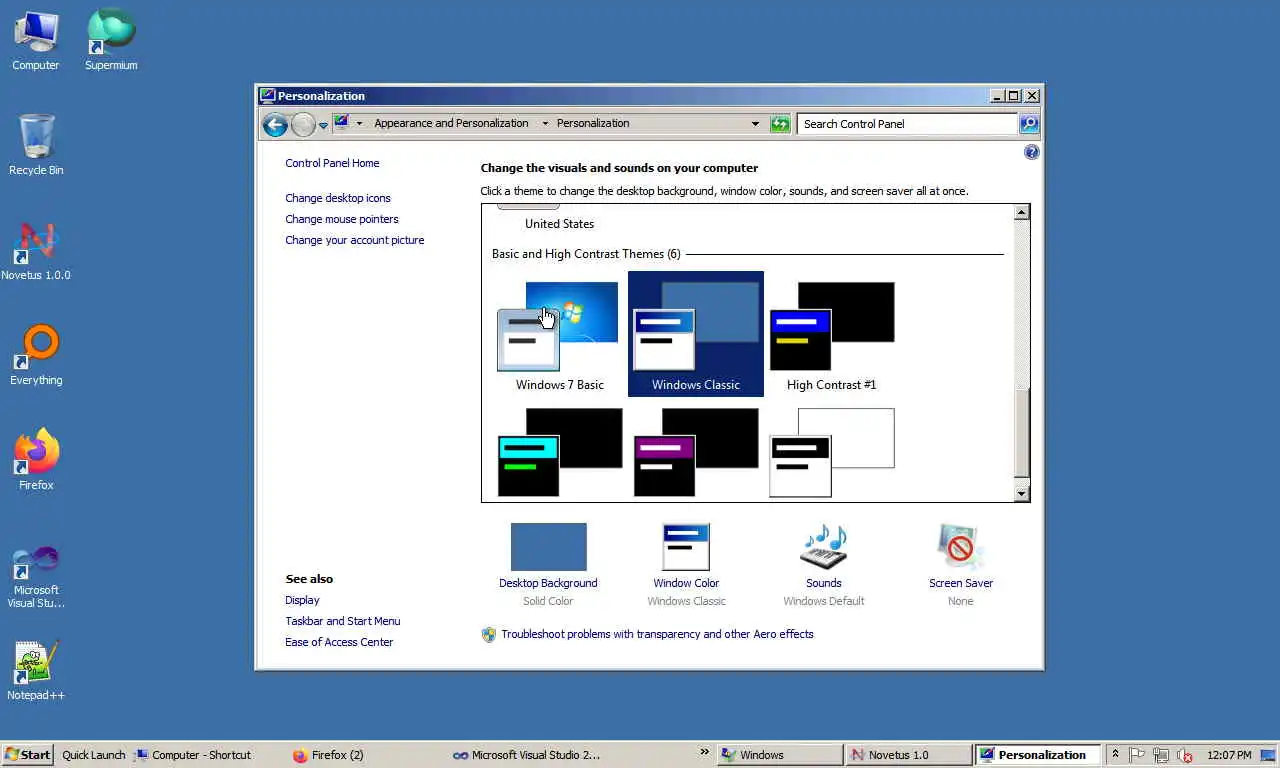Expand dropdown arrow after Control Panel icon
This screenshot has width=1280, height=768.
[x=359, y=123]
